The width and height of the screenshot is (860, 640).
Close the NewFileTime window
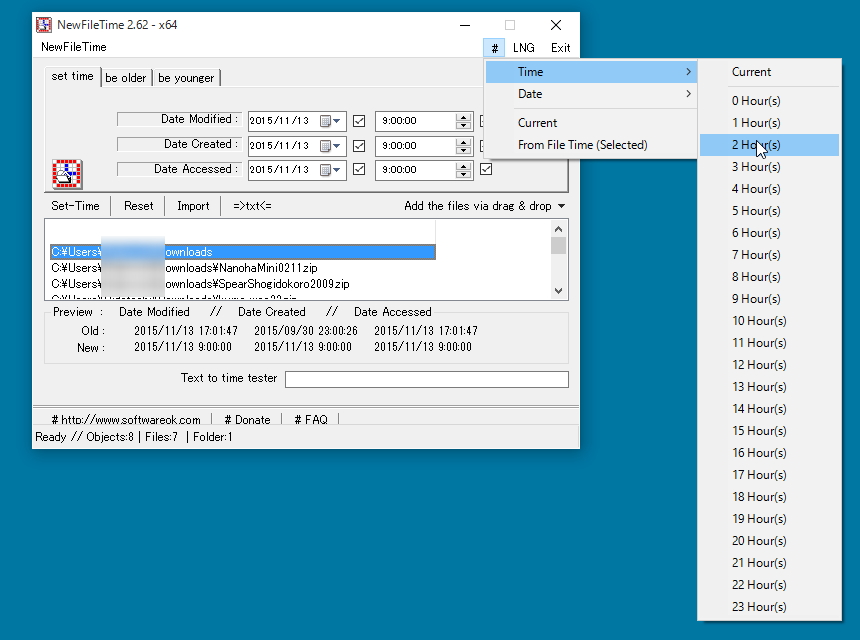coord(556,25)
